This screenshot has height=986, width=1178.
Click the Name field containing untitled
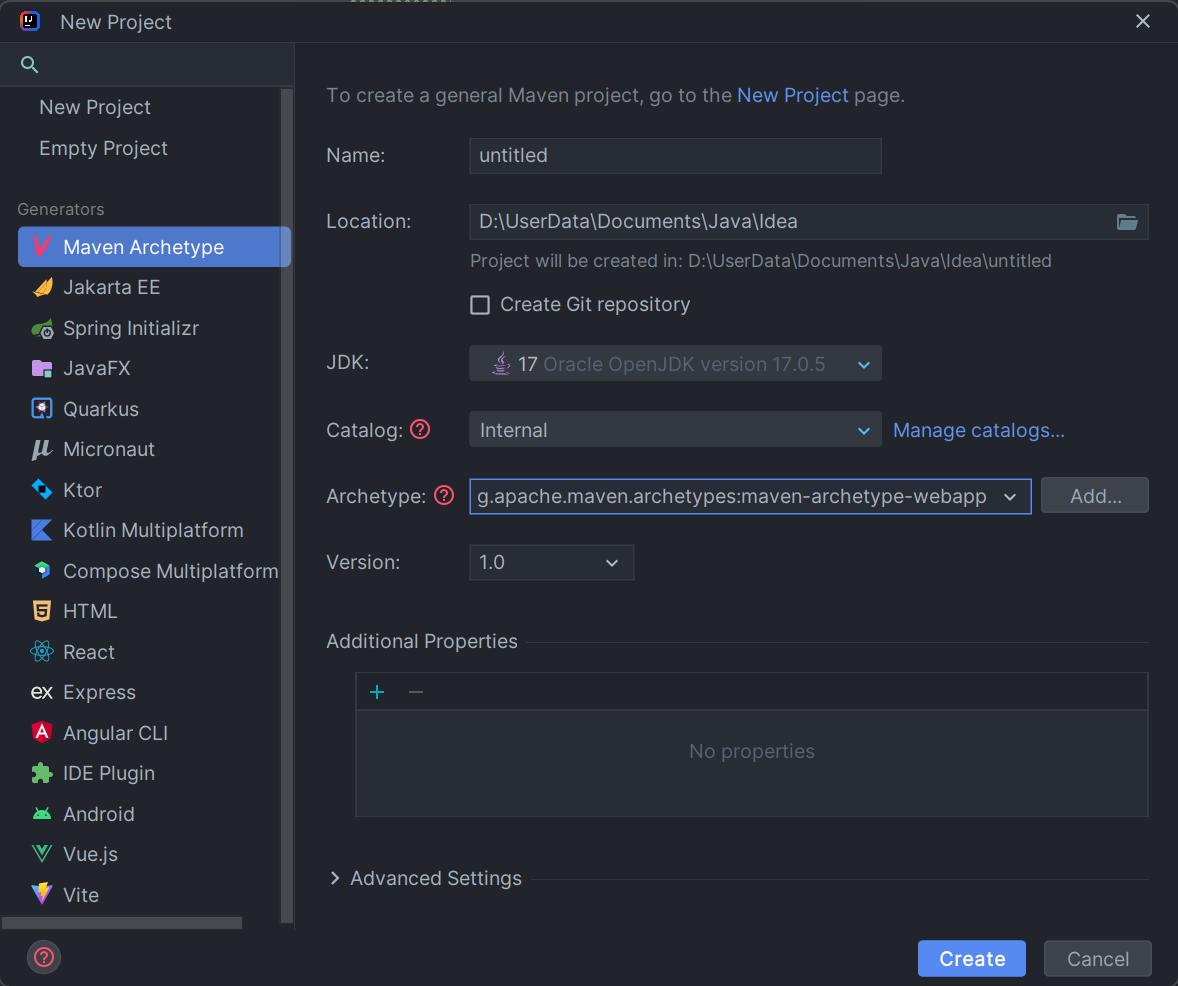point(675,156)
